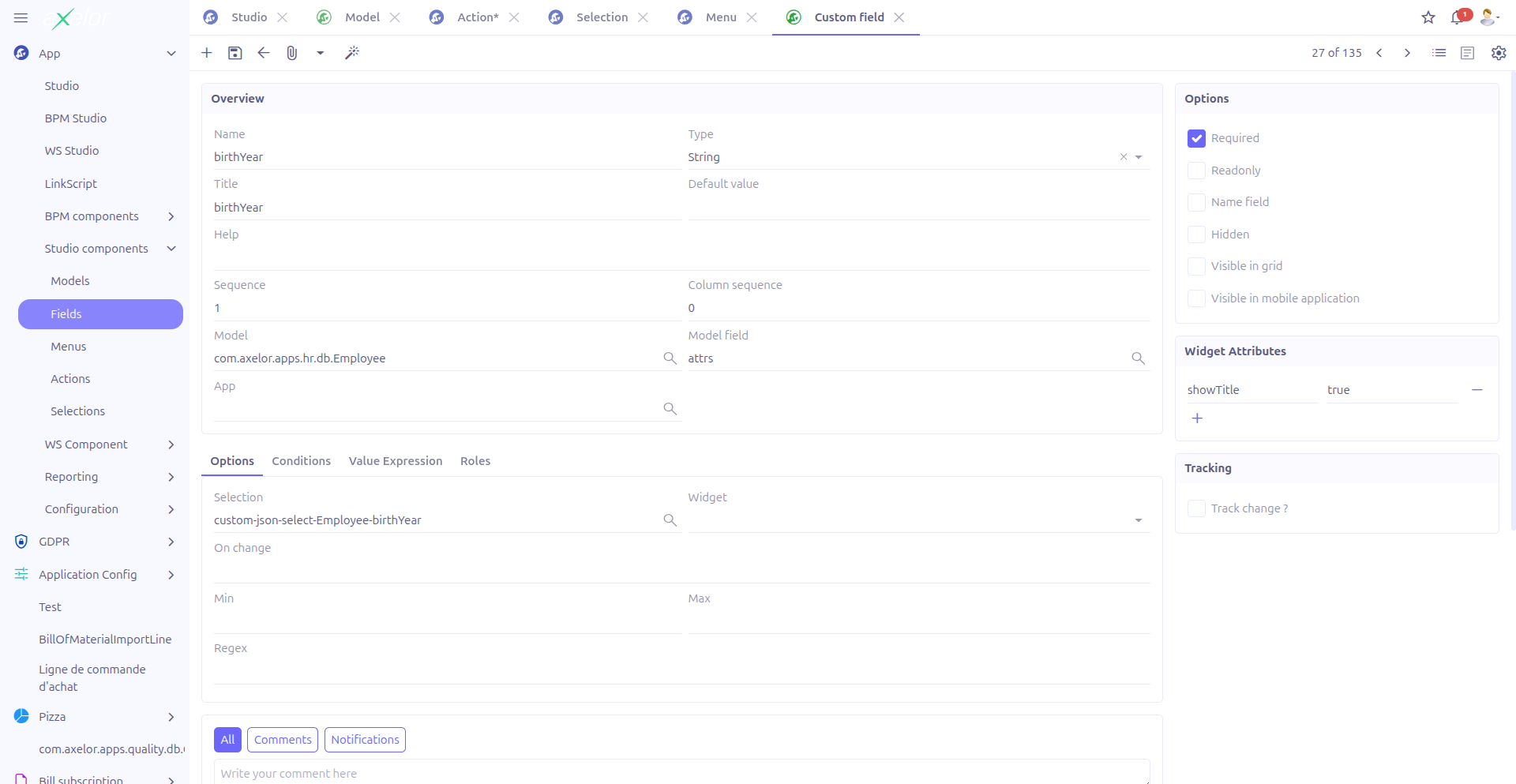Image resolution: width=1516 pixels, height=784 pixels.
Task: Open the Roles tab
Action: [475, 461]
